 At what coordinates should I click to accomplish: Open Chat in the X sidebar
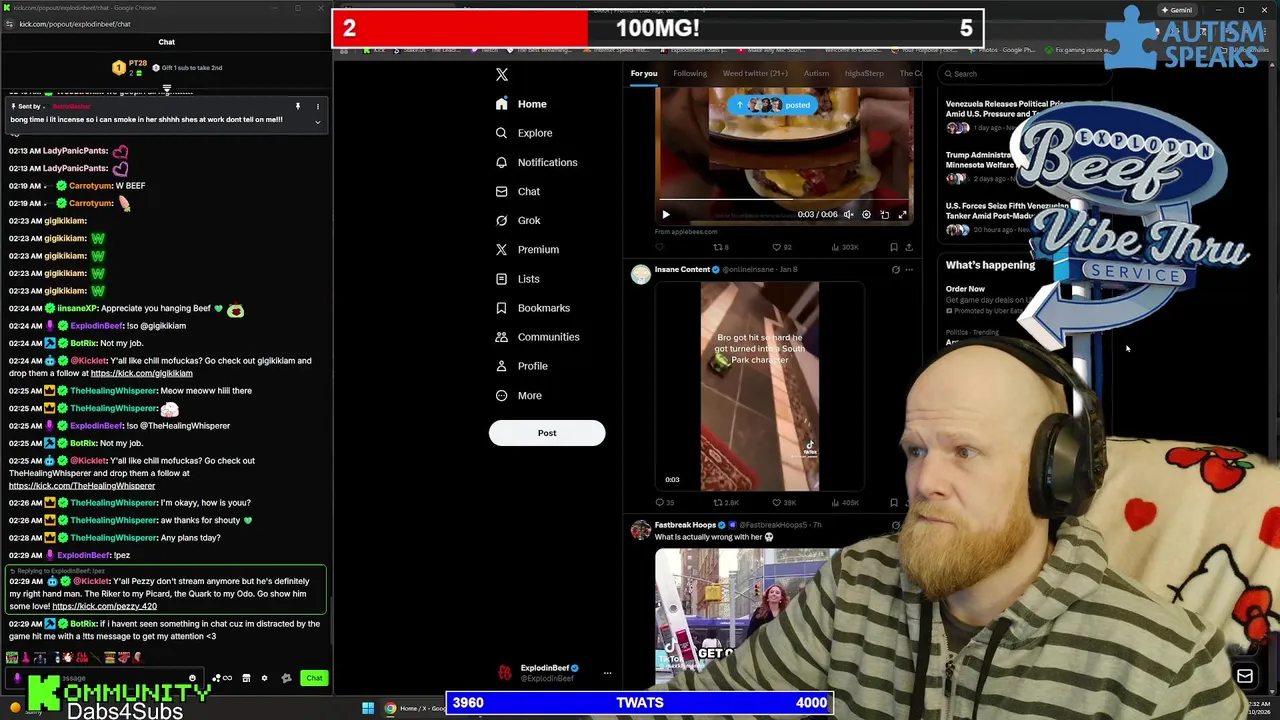pos(518,191)
